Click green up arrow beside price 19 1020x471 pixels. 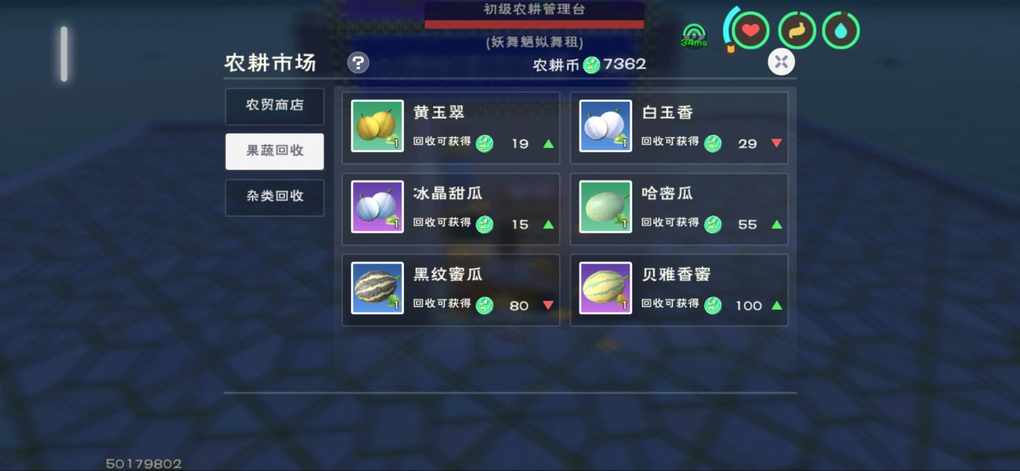point(548,143)
